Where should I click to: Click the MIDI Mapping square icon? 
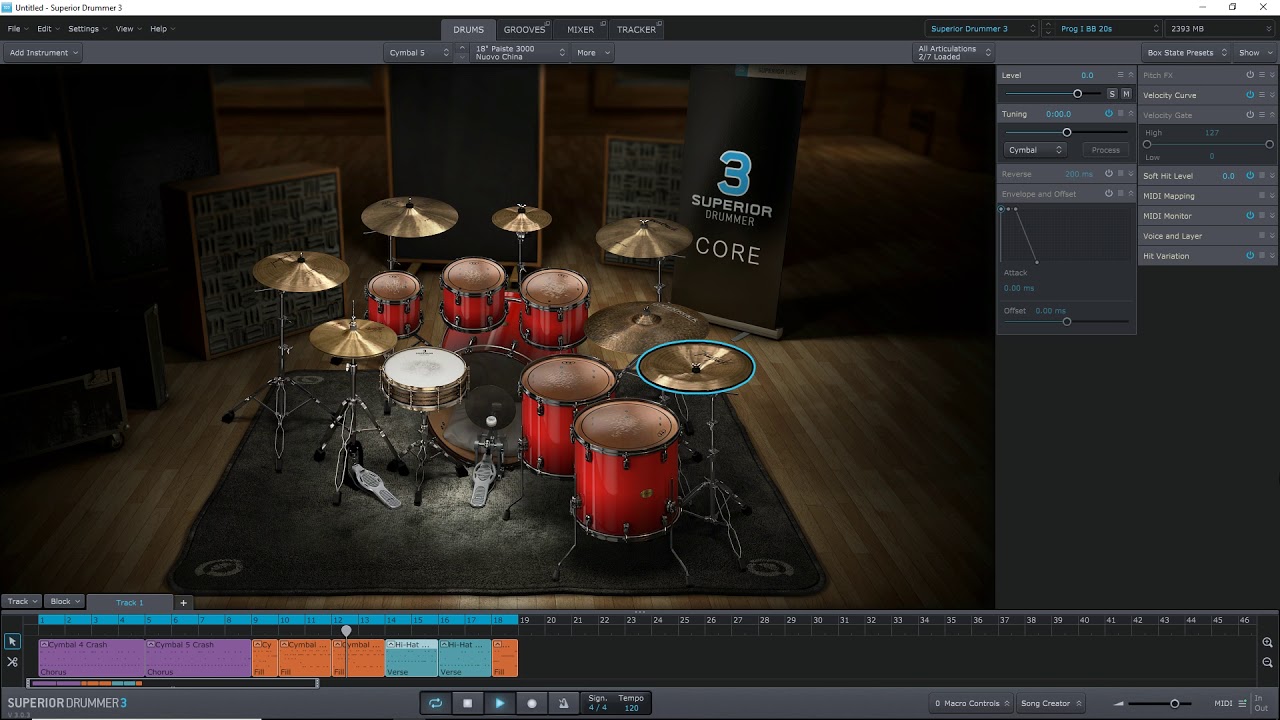point(1261,196)
